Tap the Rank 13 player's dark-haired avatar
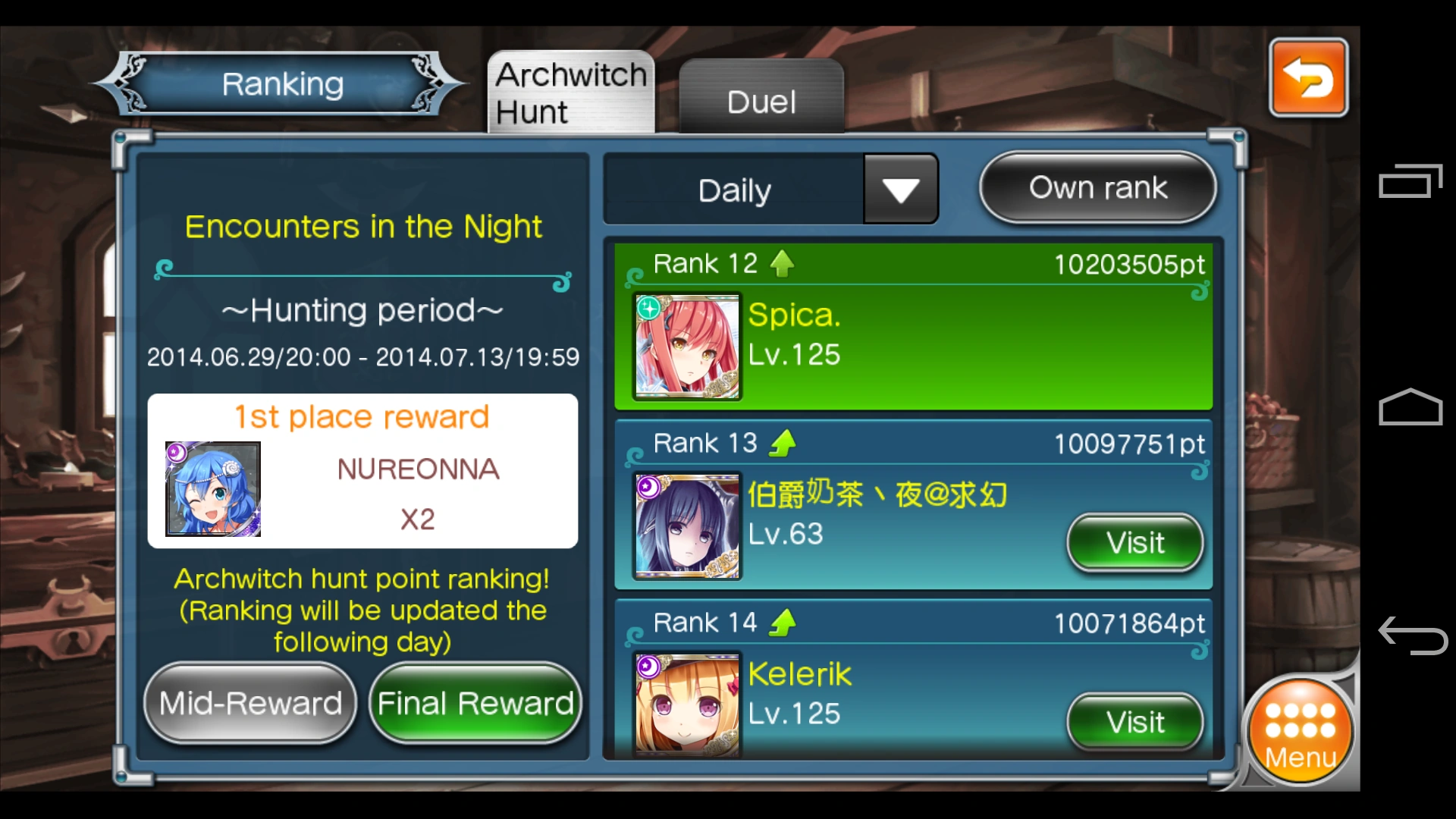The width and height of the screenshot is (1456, 819). [x=687, y=526]
